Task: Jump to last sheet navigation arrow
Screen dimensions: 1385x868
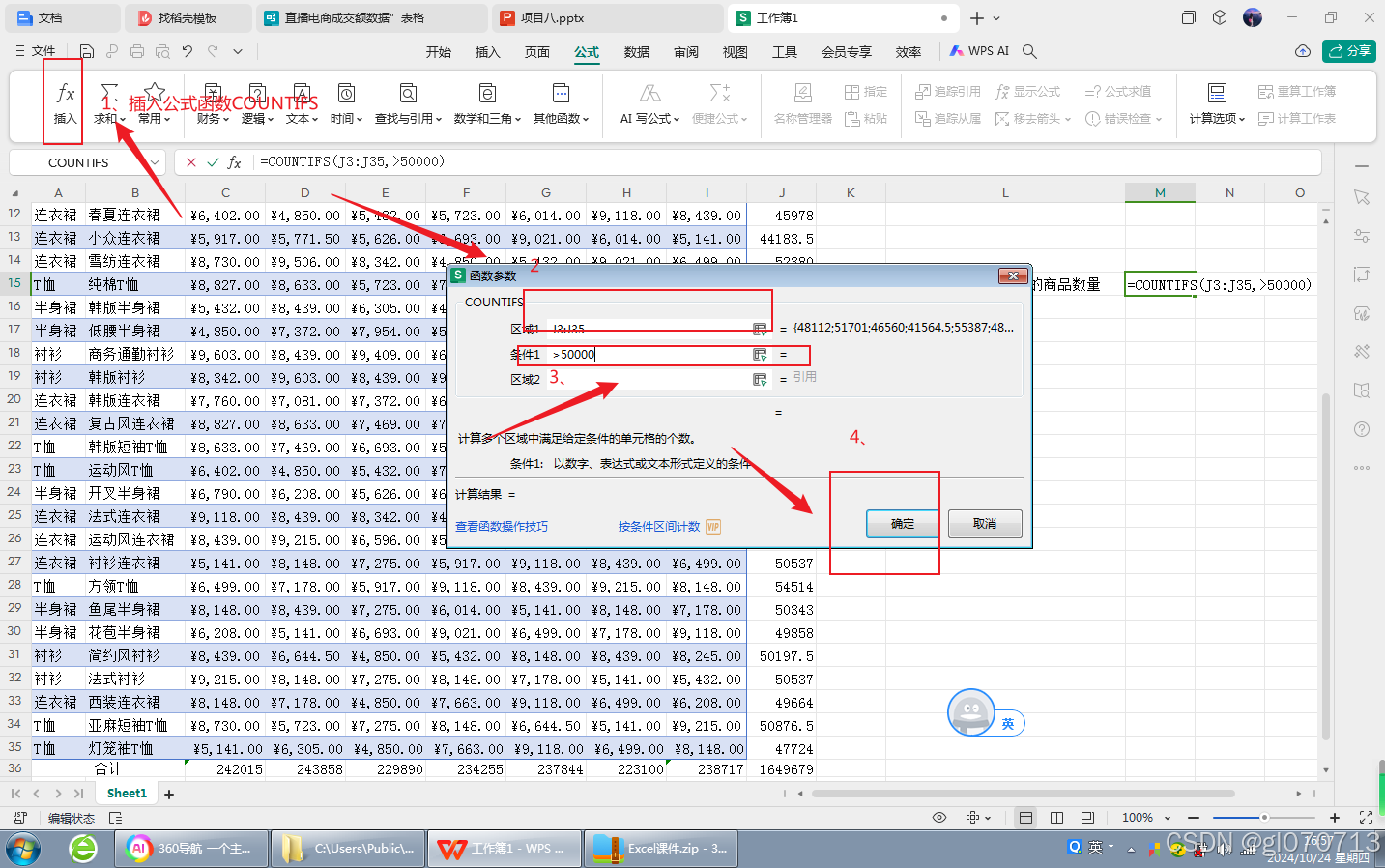Action: point(79,793)
